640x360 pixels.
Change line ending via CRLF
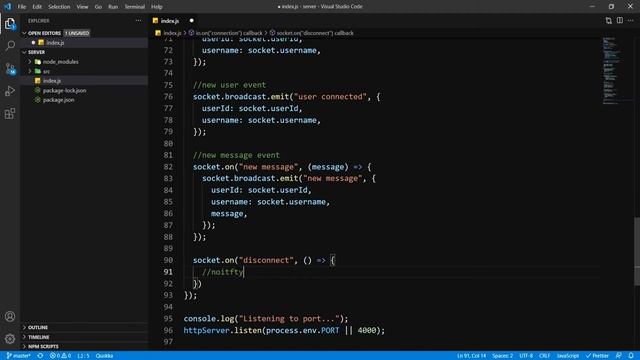(544, 356)
